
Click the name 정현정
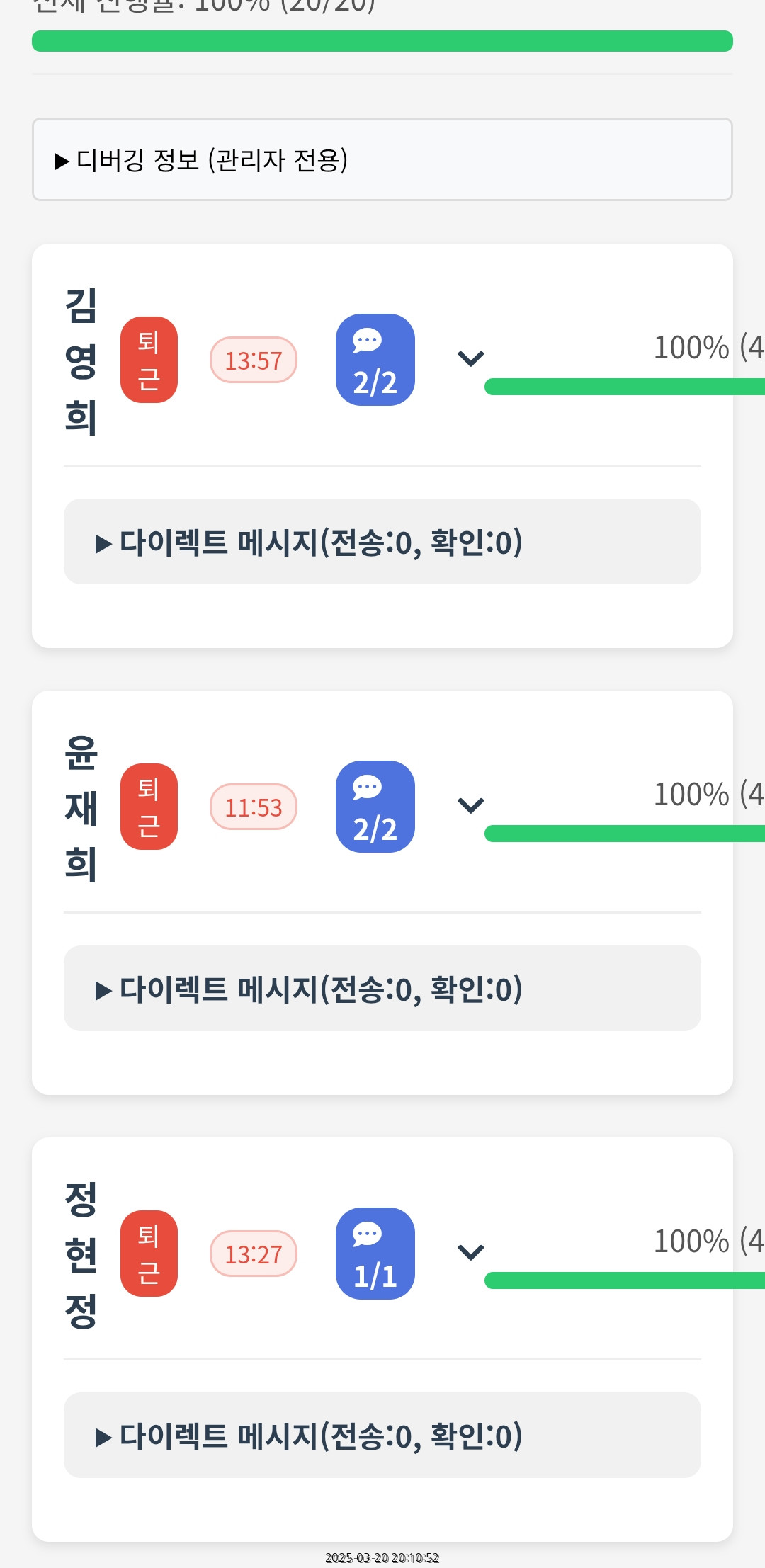pyautogui.click(x=81, y=1254)
